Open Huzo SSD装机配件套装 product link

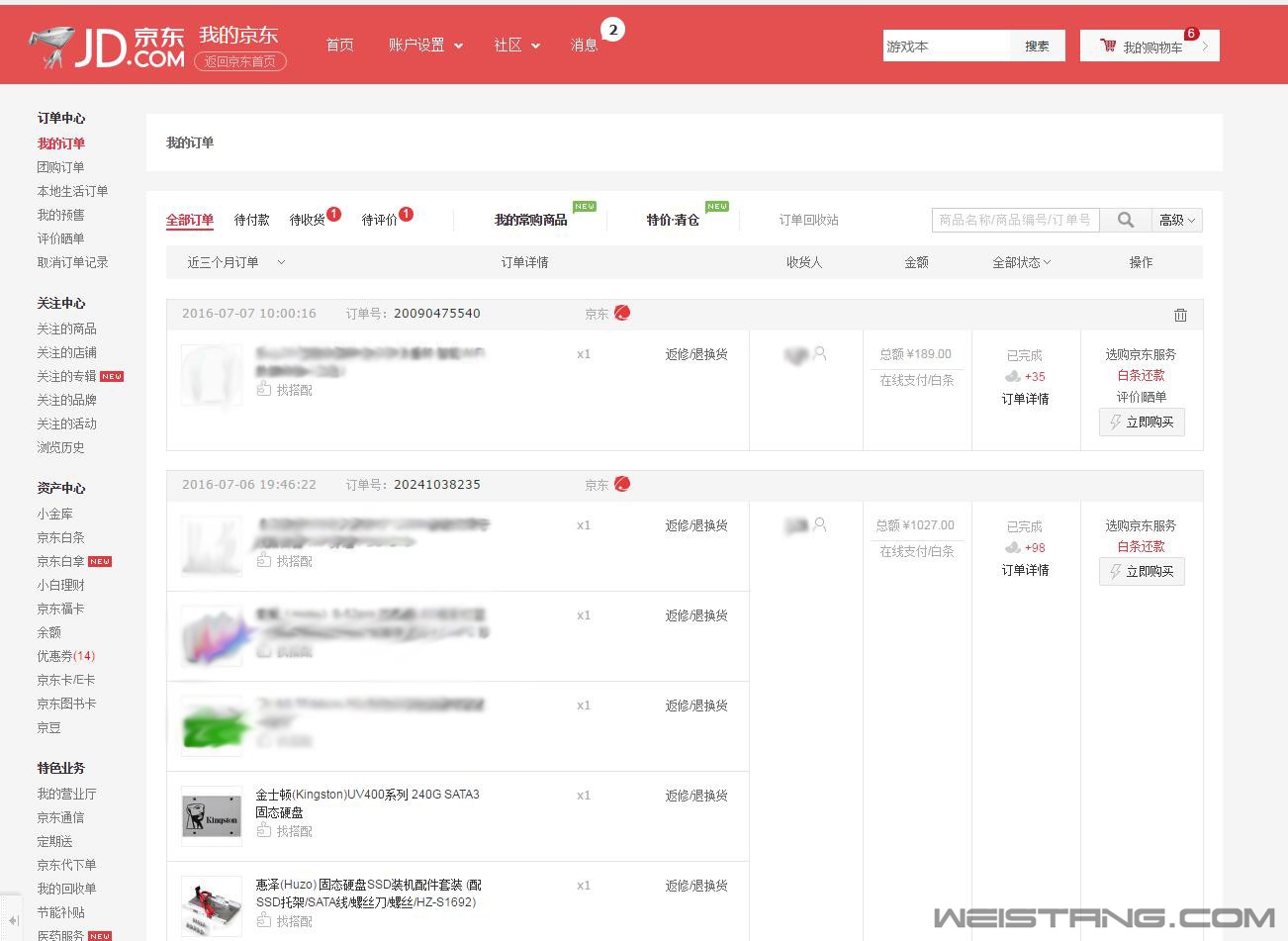(x=369, y=894)
